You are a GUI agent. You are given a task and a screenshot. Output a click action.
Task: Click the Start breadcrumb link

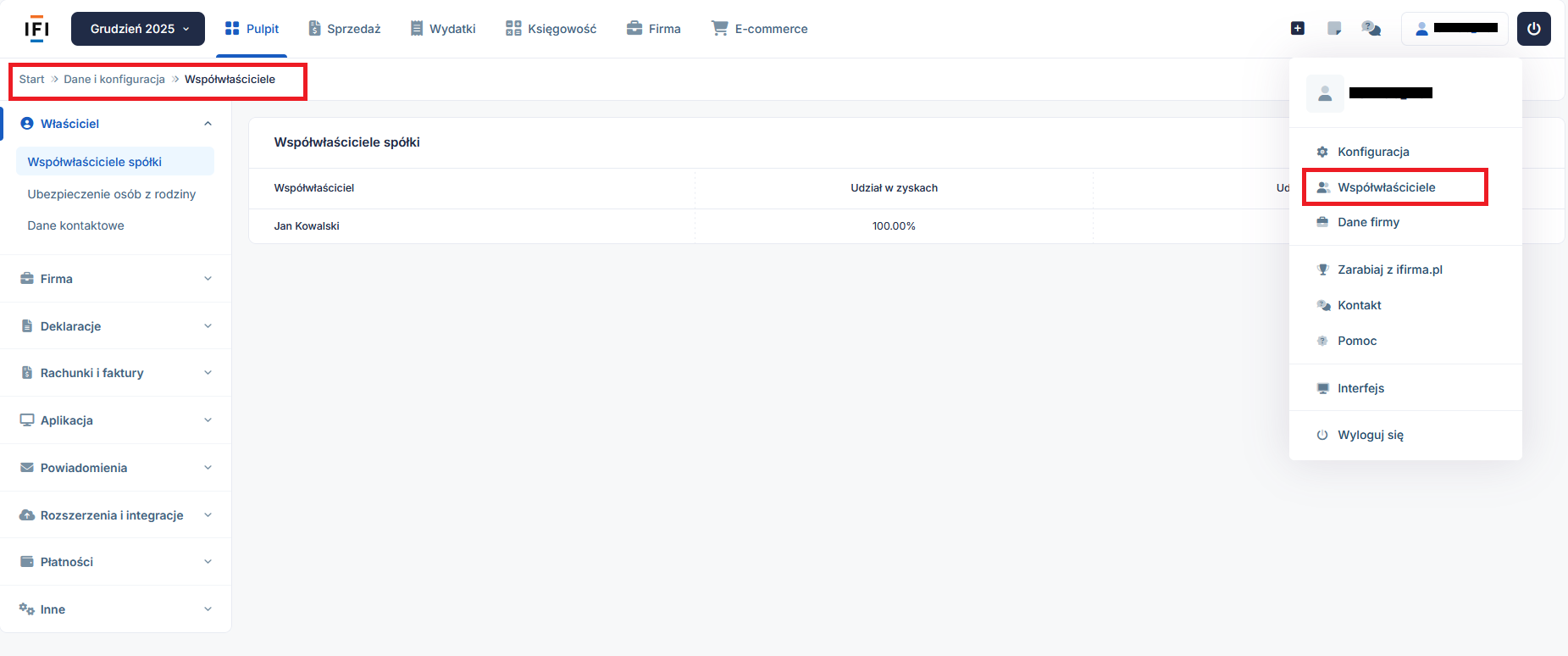click(31, 79)
